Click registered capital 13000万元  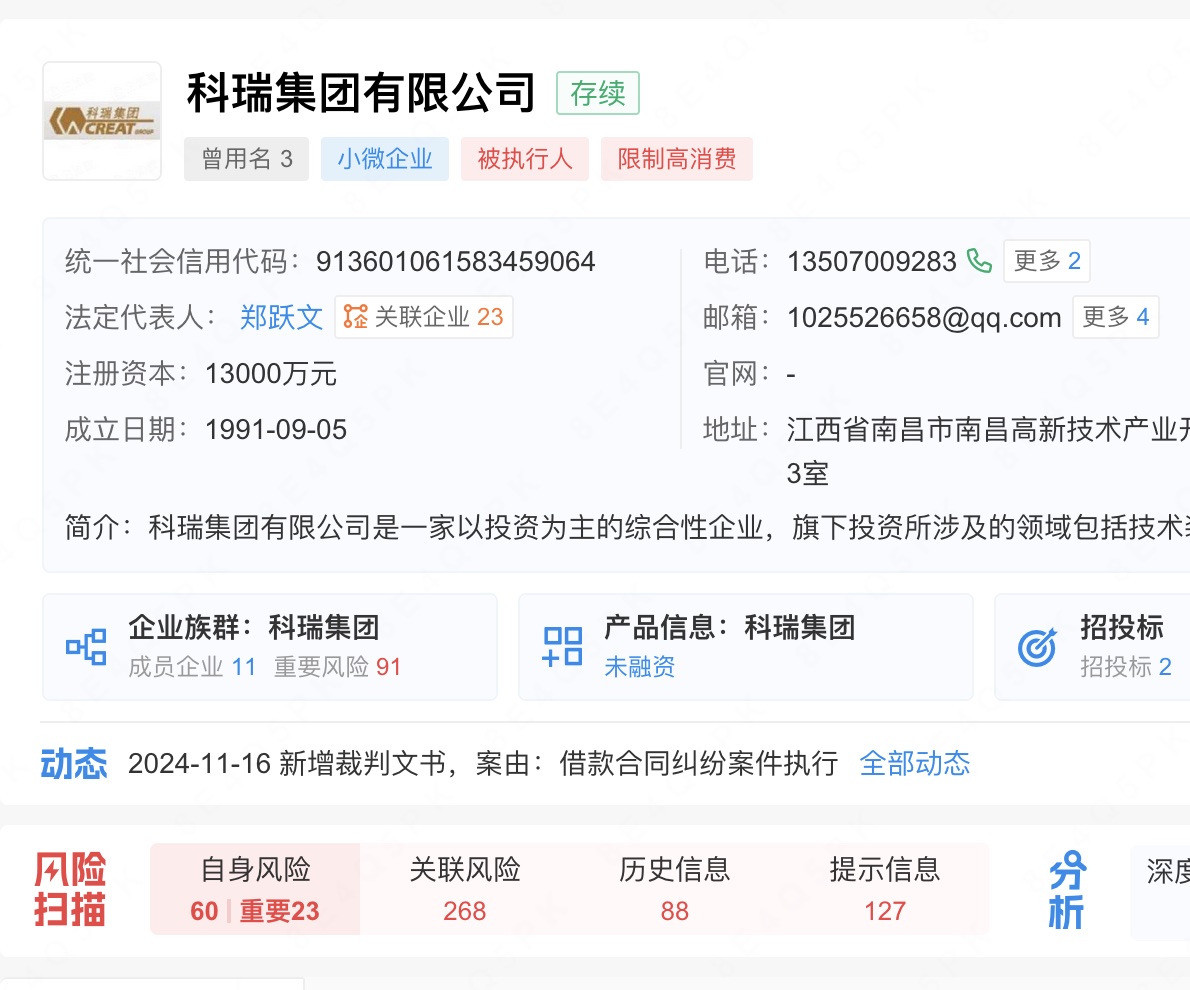click(271, 374)
